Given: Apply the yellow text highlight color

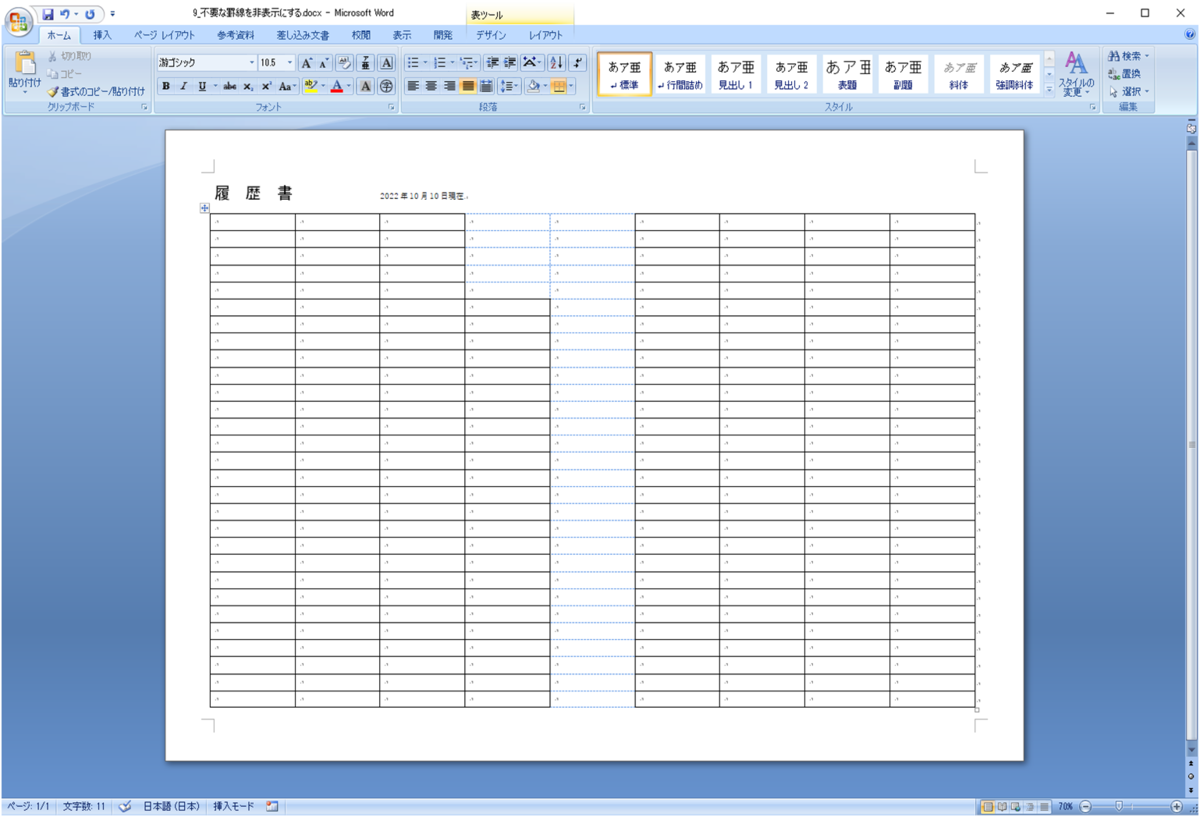Looking at the screenshot, I should pos(310,86).
